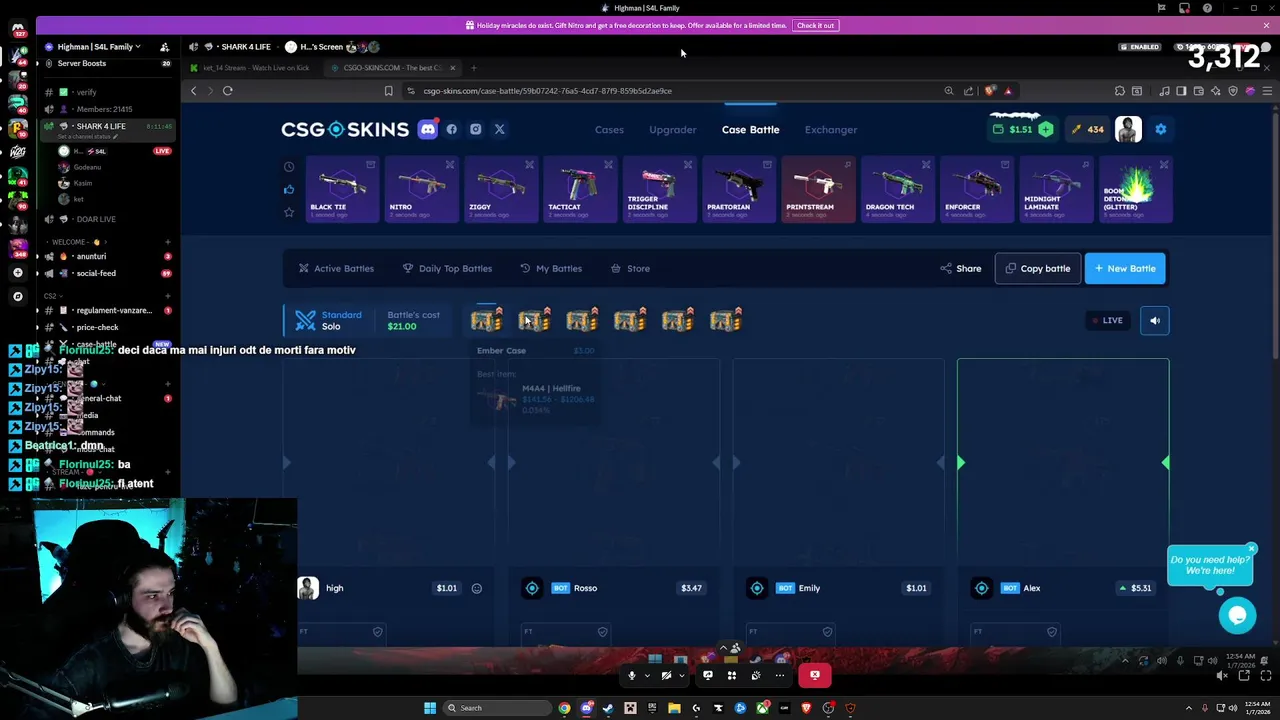The image size is (1280, 720).
Task: Open the browser extensions puzzle icon
Action: (1119, 91)
